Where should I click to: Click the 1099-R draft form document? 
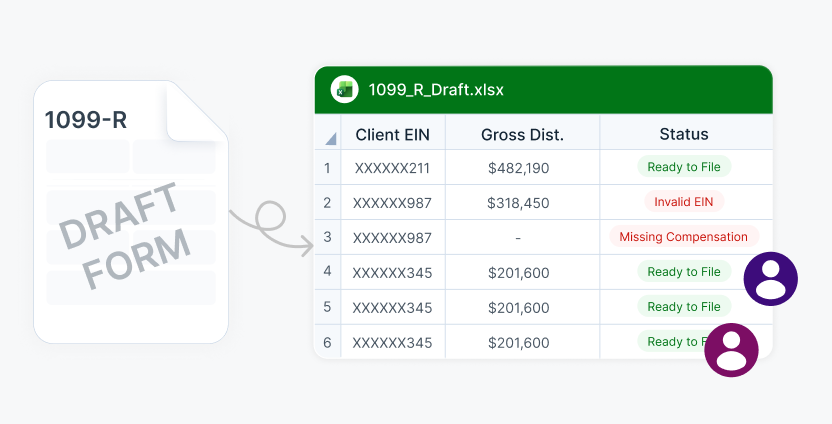(131, 212)
